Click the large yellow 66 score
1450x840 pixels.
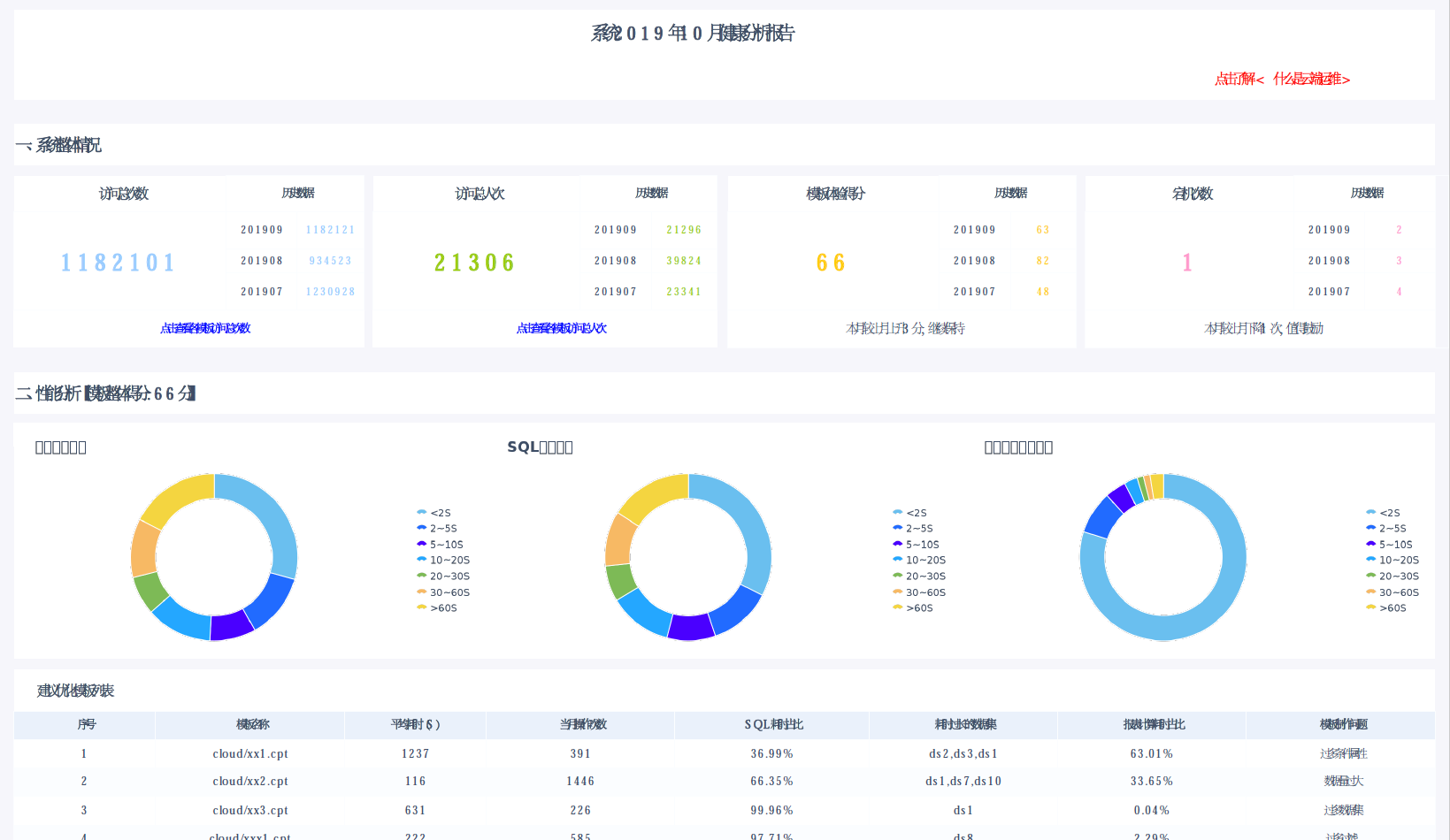[x=831, y=263]
